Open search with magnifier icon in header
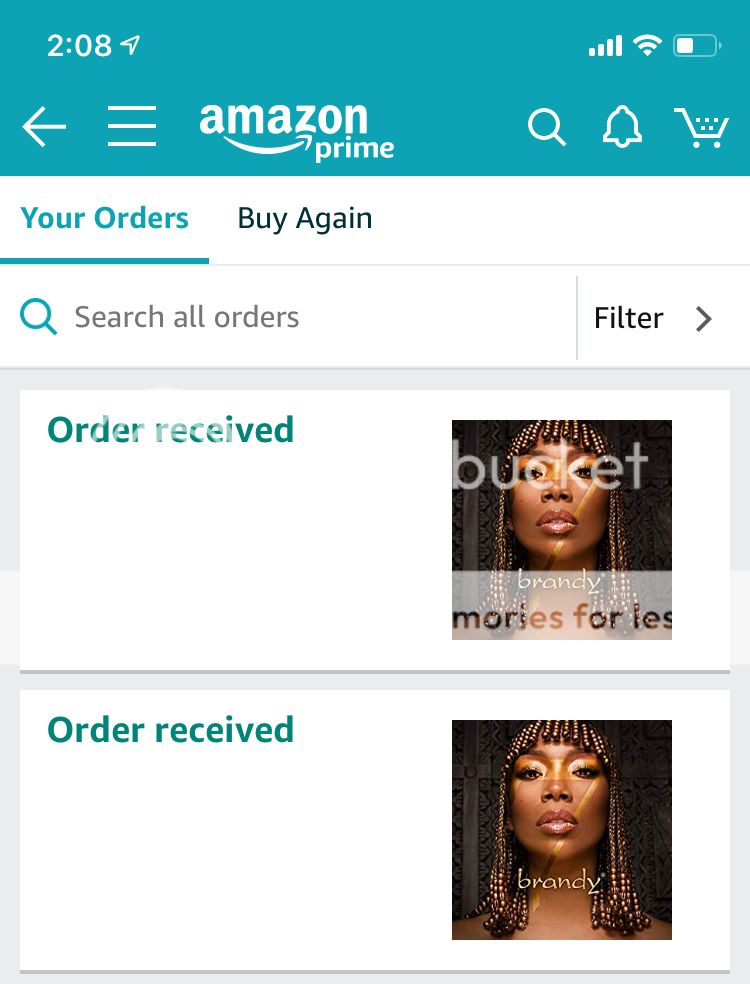The height and width of the screenshot is (984, 750). click(547, 127)
